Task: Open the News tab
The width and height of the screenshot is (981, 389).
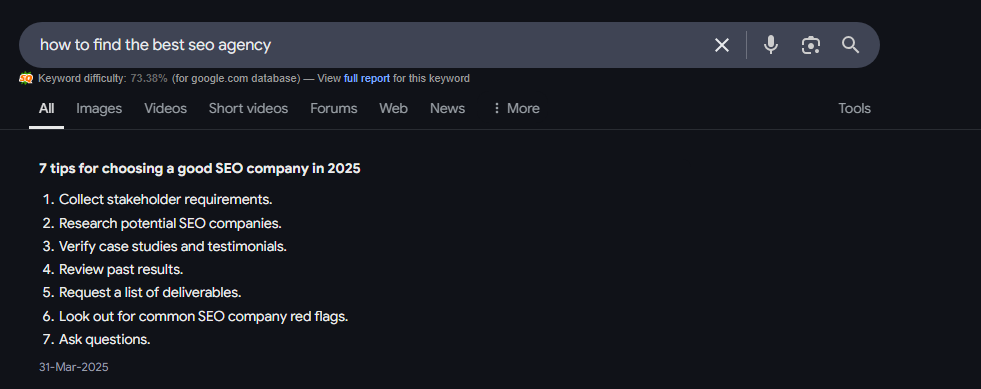Action: tap(447, 108)
